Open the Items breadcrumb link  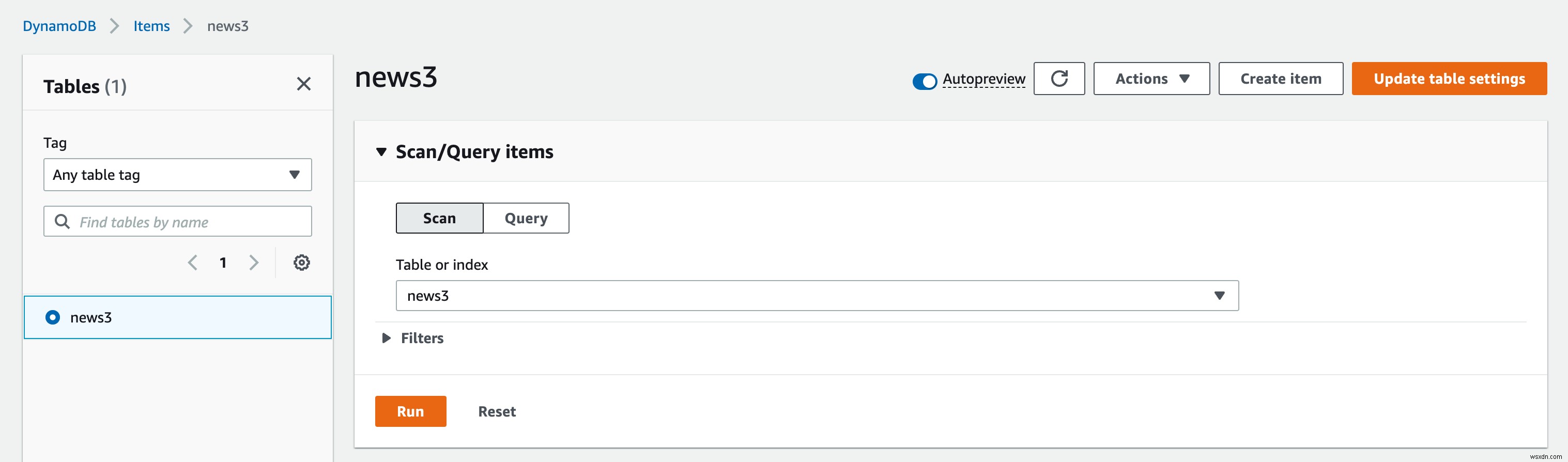[151, 26]
